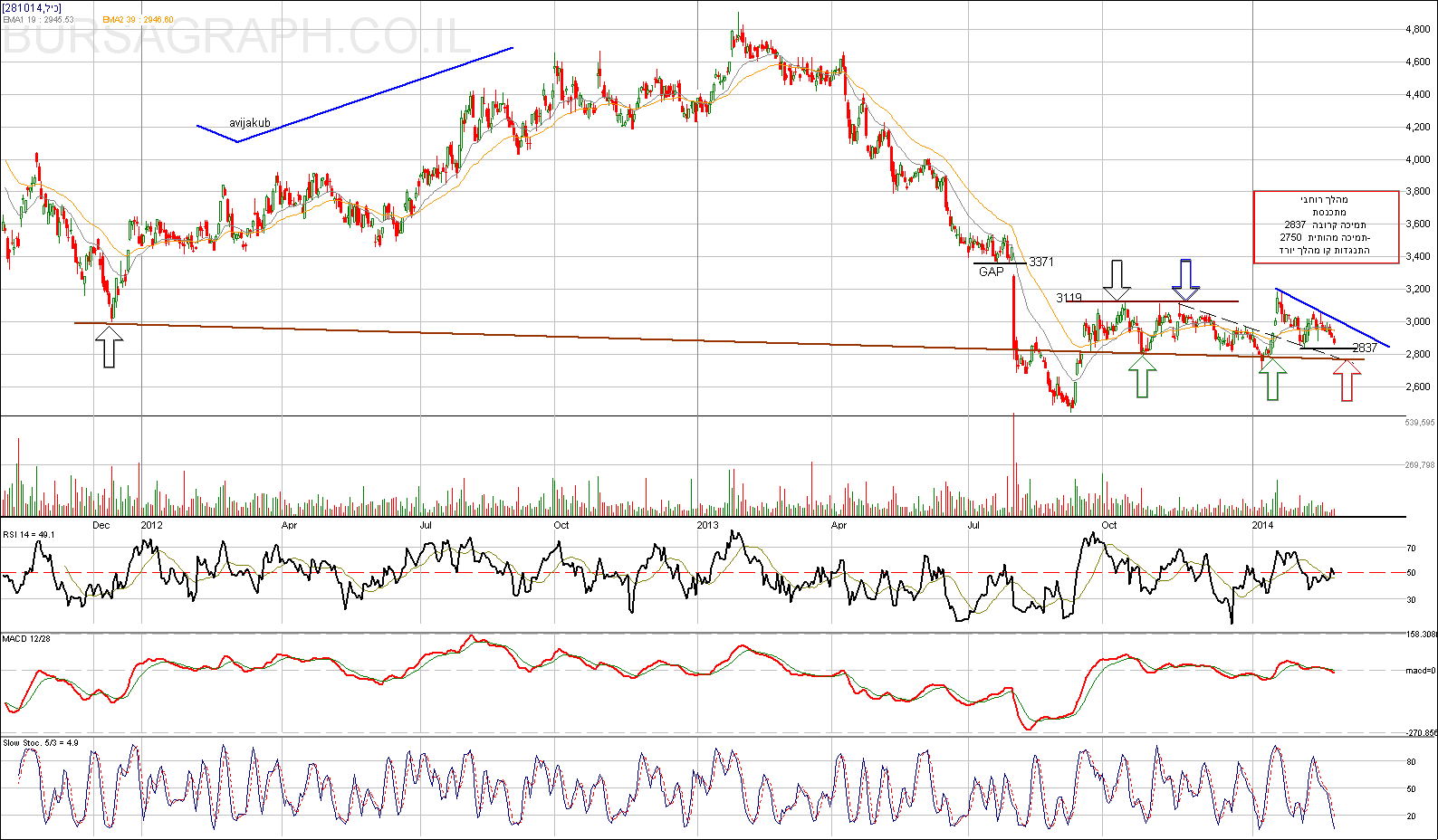Image resolution: width=1438 pixels, height=840 pixels.
Task: Click the 3119 resistance level label
Action: pyautogui.click(x=1069, y=298)
